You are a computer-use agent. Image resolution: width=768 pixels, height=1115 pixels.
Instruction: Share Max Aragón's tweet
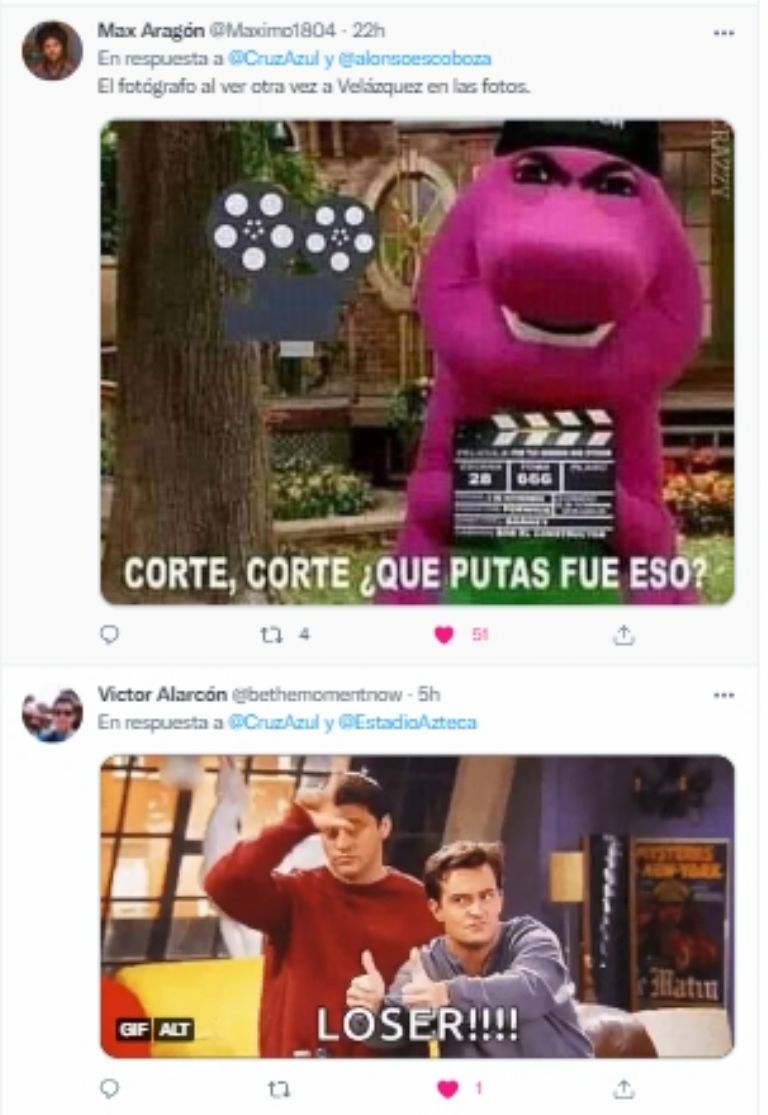pyautogui.click(x=624, y=634)
